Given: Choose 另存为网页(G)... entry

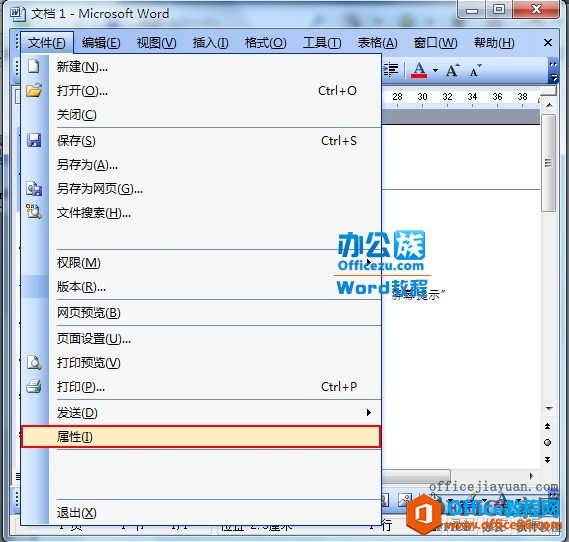Looking at the screenshot, I should (x=201, y=189).
